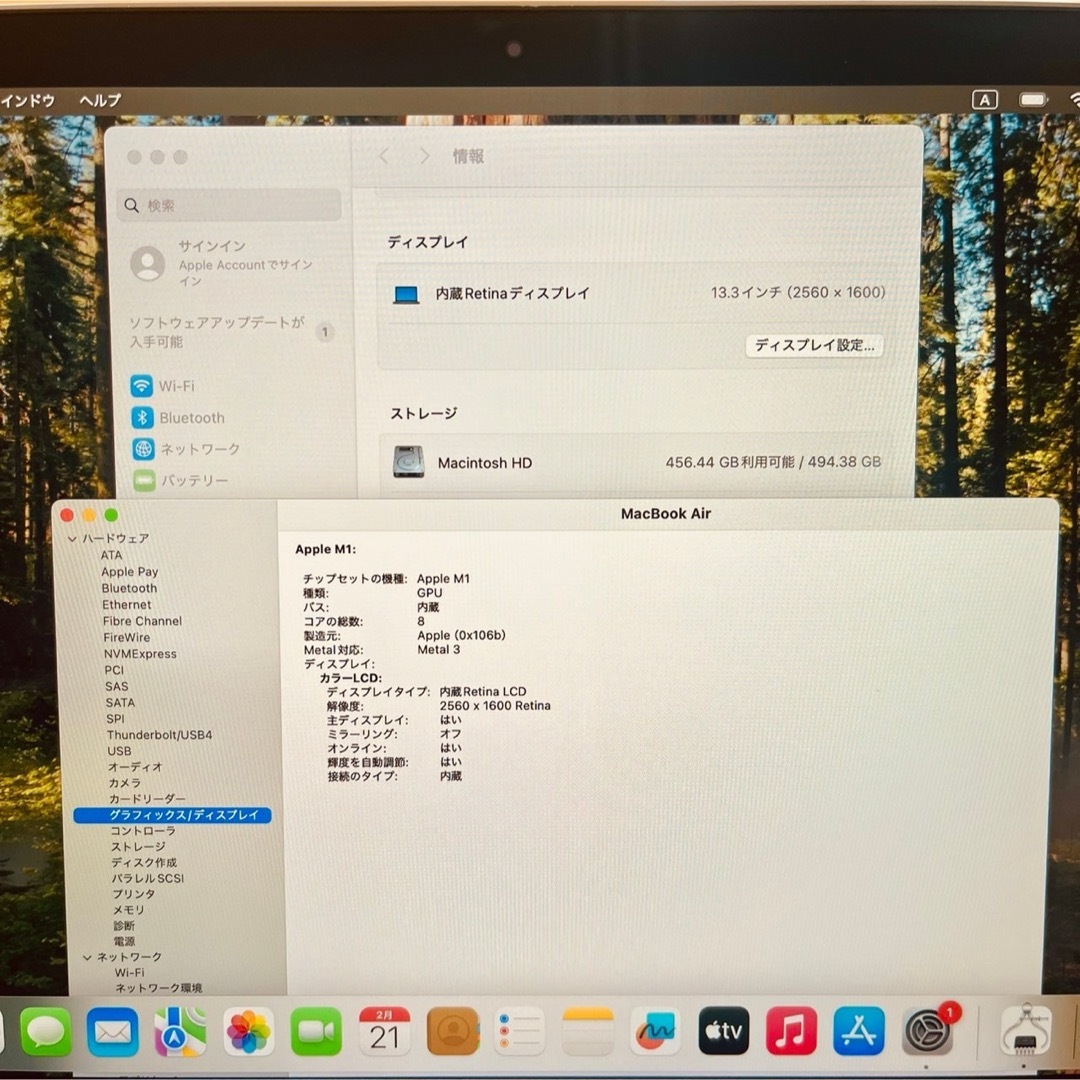Screen dimensions: 1080x1080
Task: Click the バッテリー icon in Settings sidebar
Action: [144, 480]
